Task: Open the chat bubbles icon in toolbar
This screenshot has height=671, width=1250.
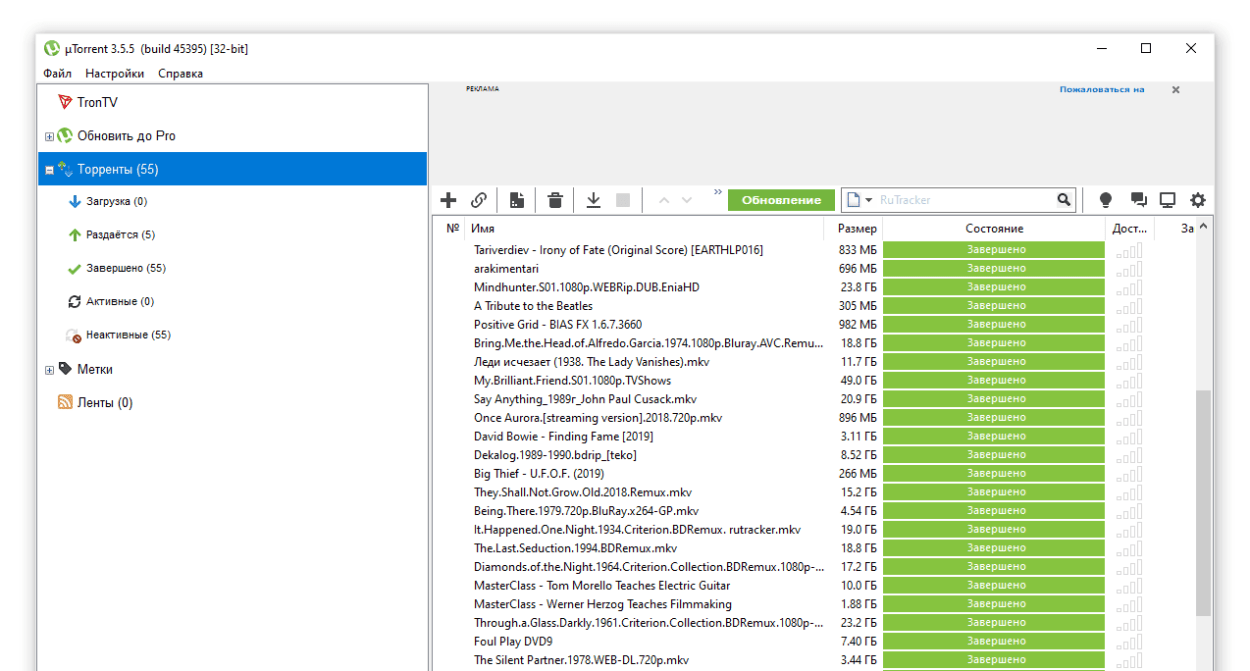Action: click(1138, 200)
